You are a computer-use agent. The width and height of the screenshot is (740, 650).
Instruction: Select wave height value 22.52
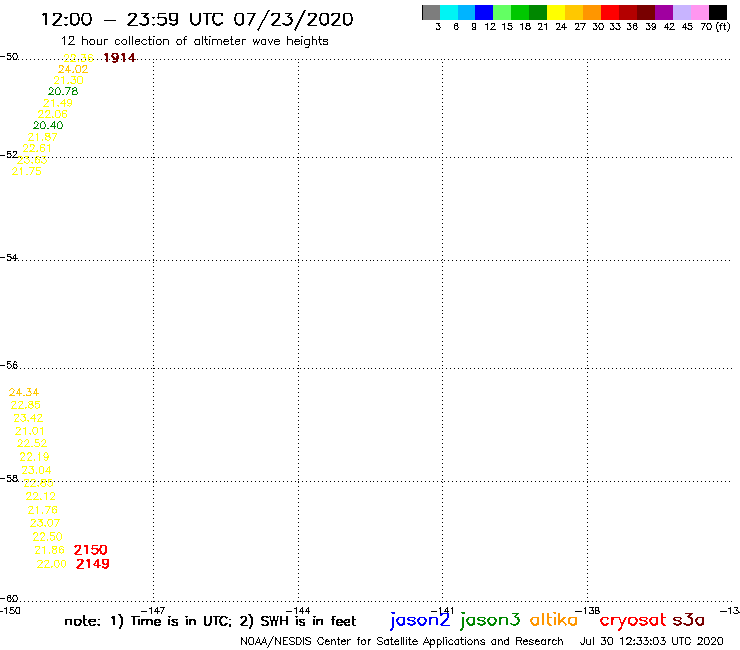click(32, 443)
